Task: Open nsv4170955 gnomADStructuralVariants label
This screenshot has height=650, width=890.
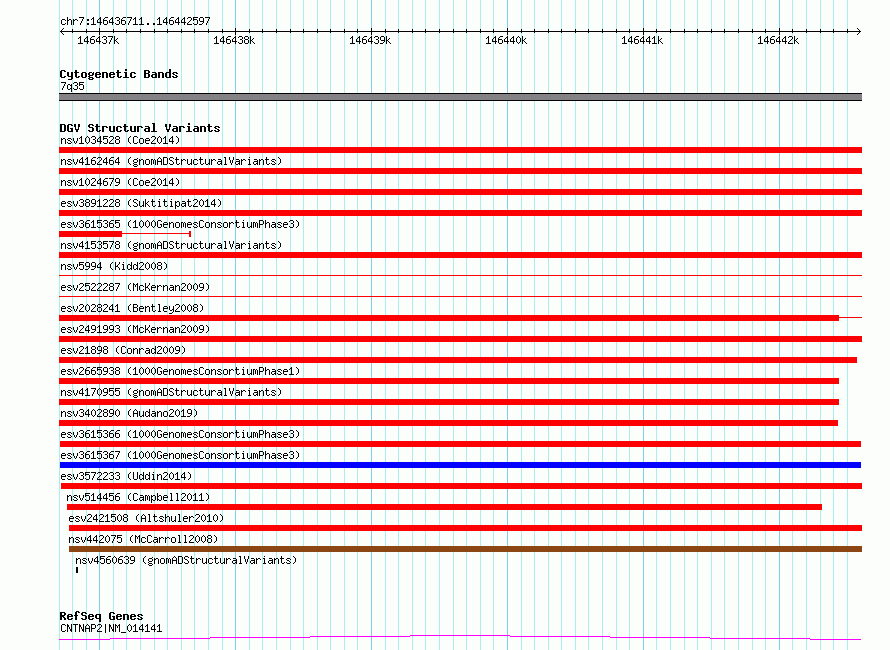Action: pyautogui.click(x=171, y=392)
